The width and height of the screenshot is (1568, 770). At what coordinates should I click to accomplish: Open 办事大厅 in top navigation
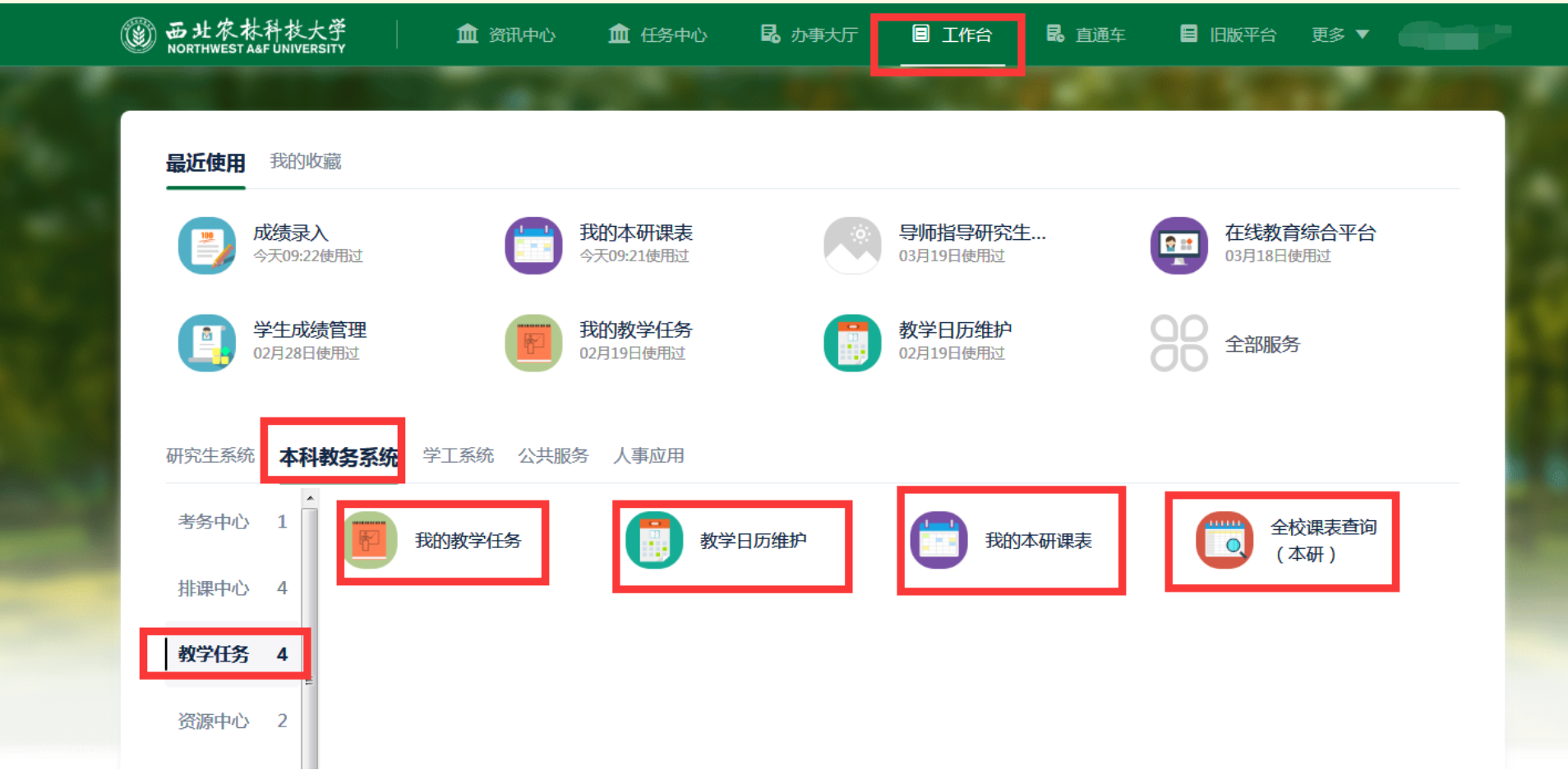click(809, 35)
